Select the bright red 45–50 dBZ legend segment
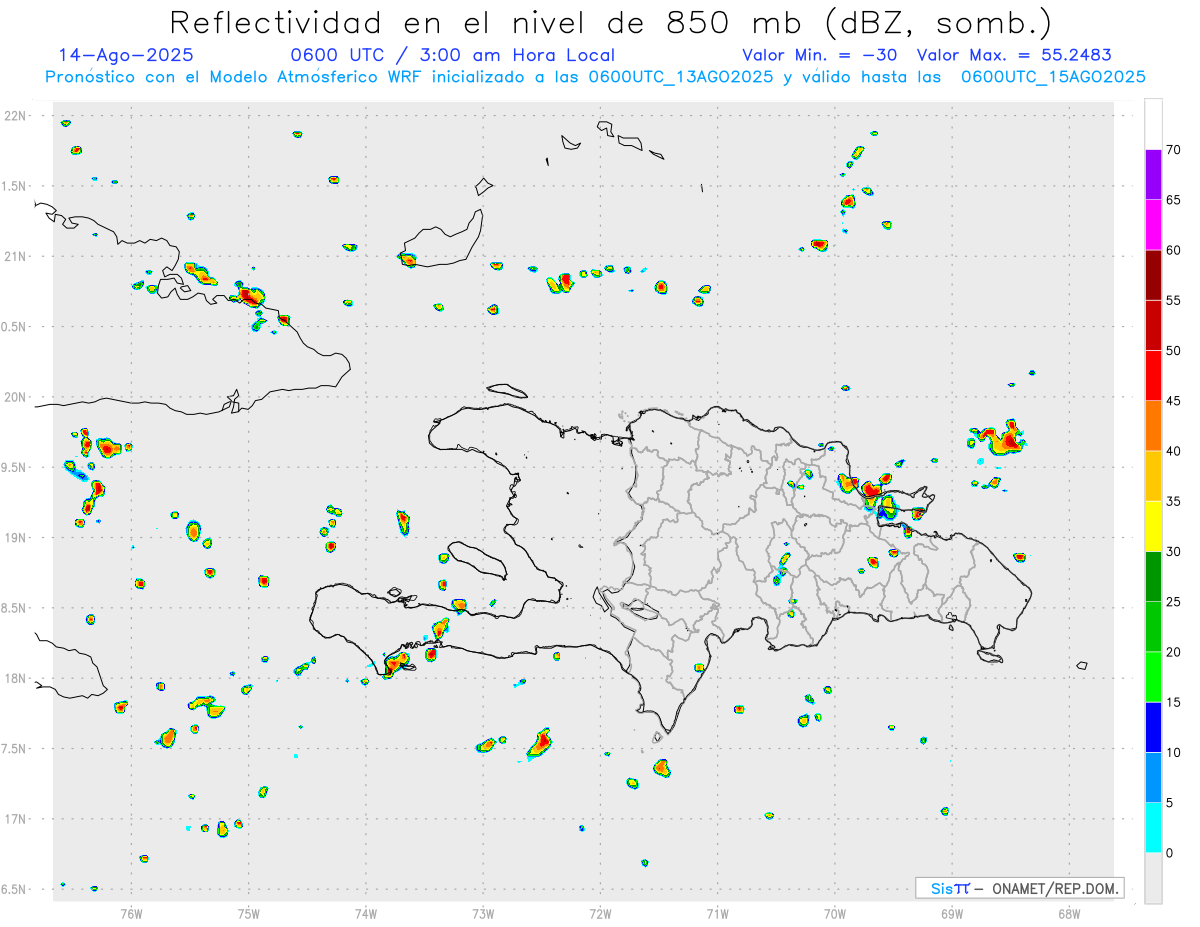The width and height of the screenshot is (1200, 927). pos(1153,375)
